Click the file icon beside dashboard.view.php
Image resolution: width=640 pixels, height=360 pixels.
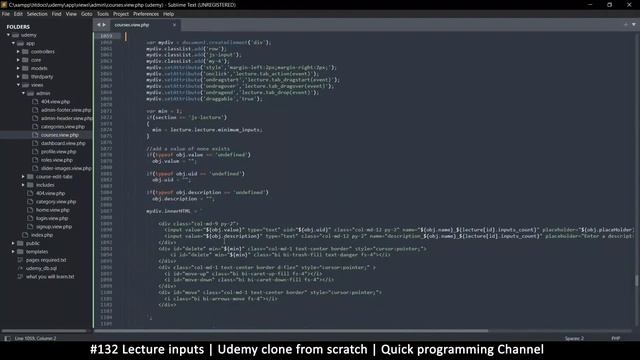coord(35,143)
